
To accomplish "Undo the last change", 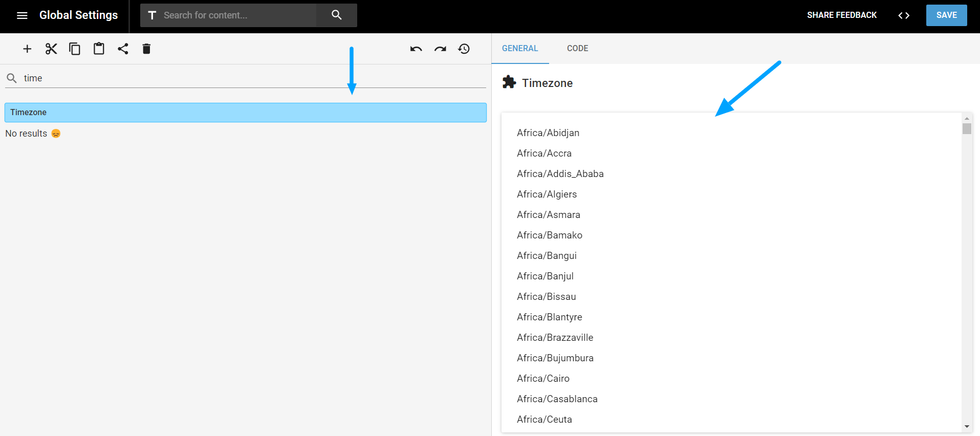I will click(x=416, y=49).
